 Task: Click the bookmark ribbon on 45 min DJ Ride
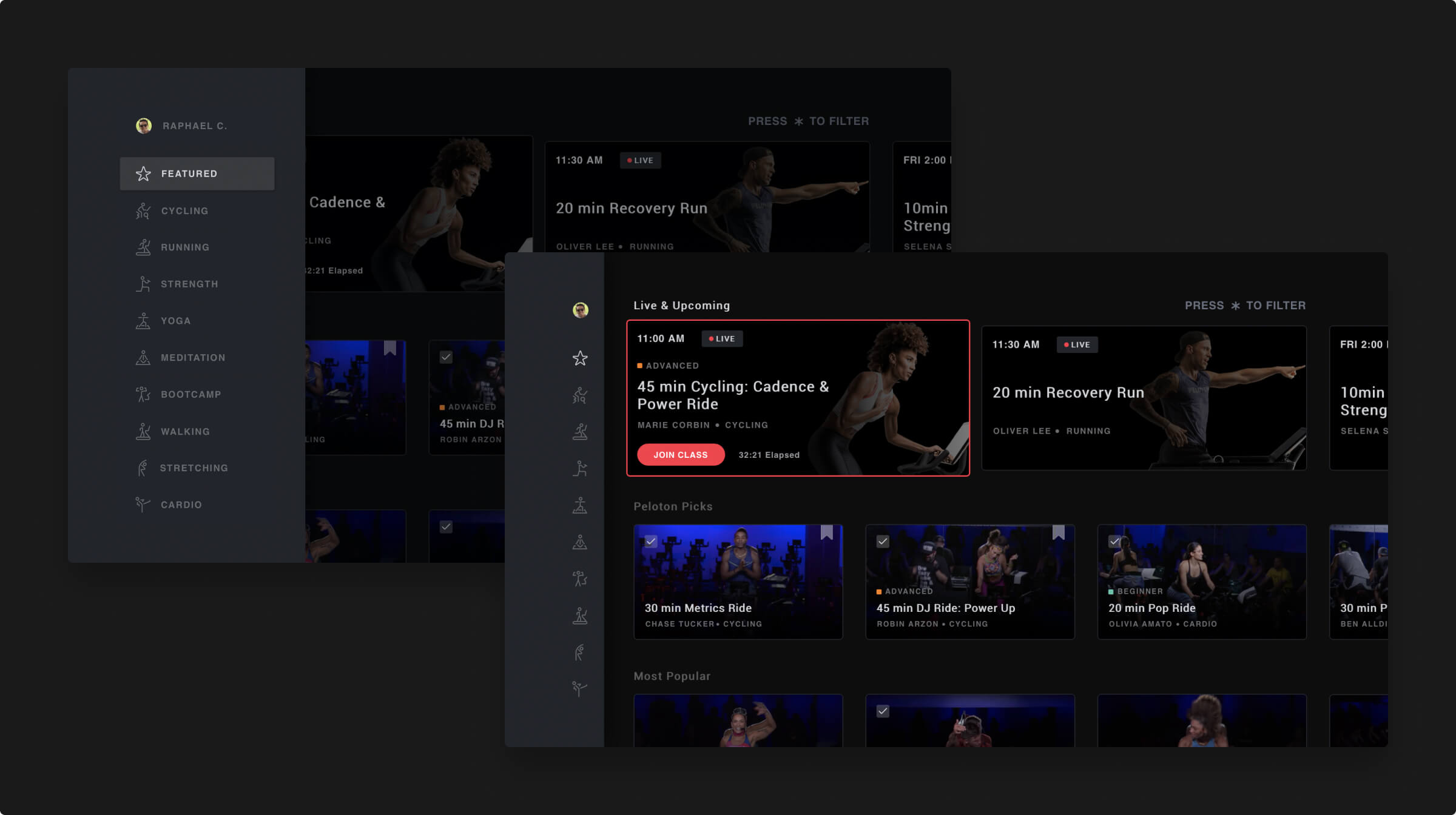click(x=1058, y=534)
